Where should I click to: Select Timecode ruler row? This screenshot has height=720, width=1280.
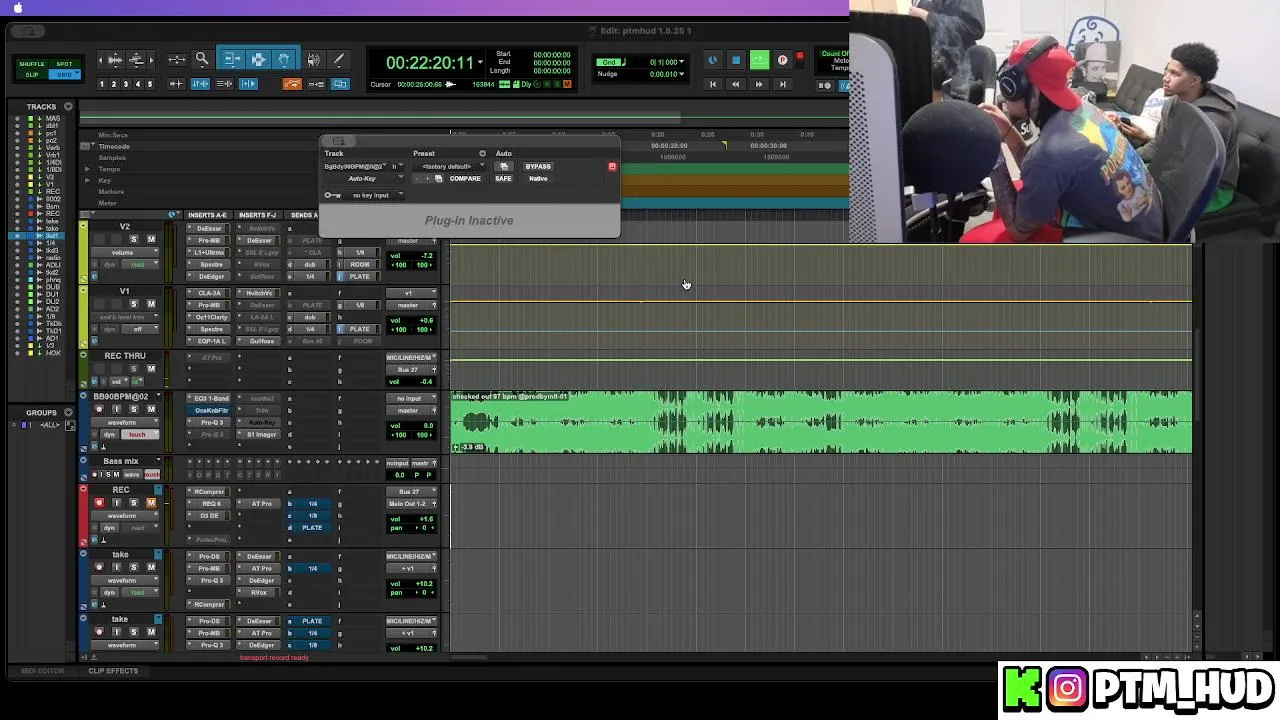click(114, 146)
